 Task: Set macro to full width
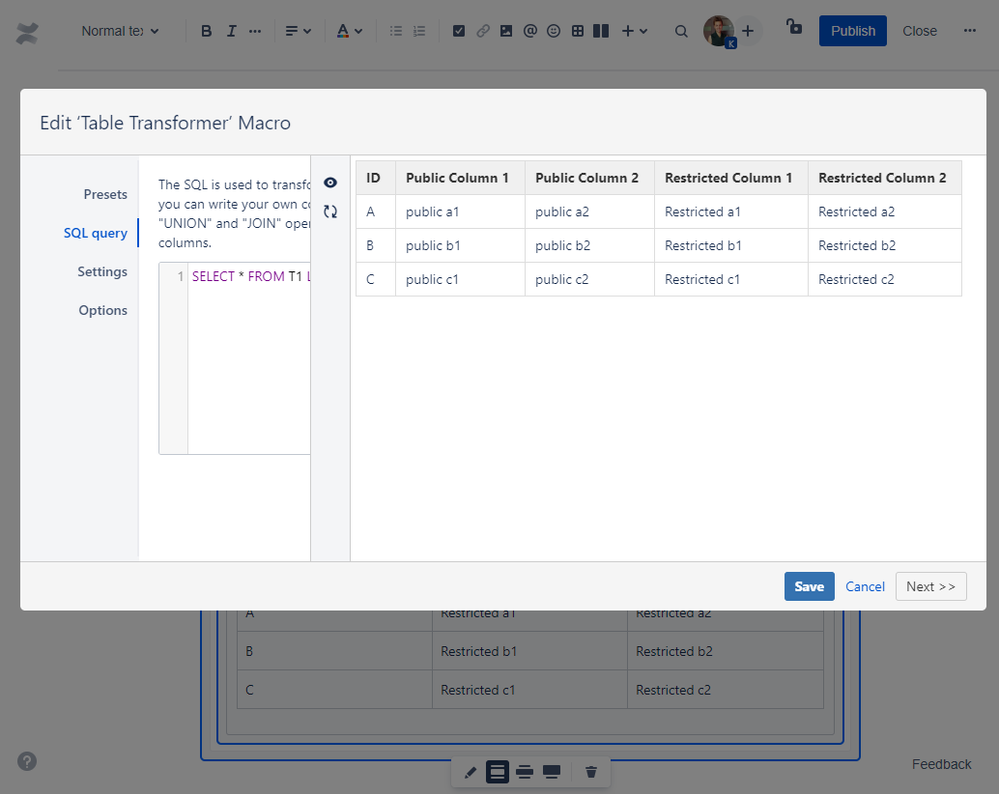551,772
